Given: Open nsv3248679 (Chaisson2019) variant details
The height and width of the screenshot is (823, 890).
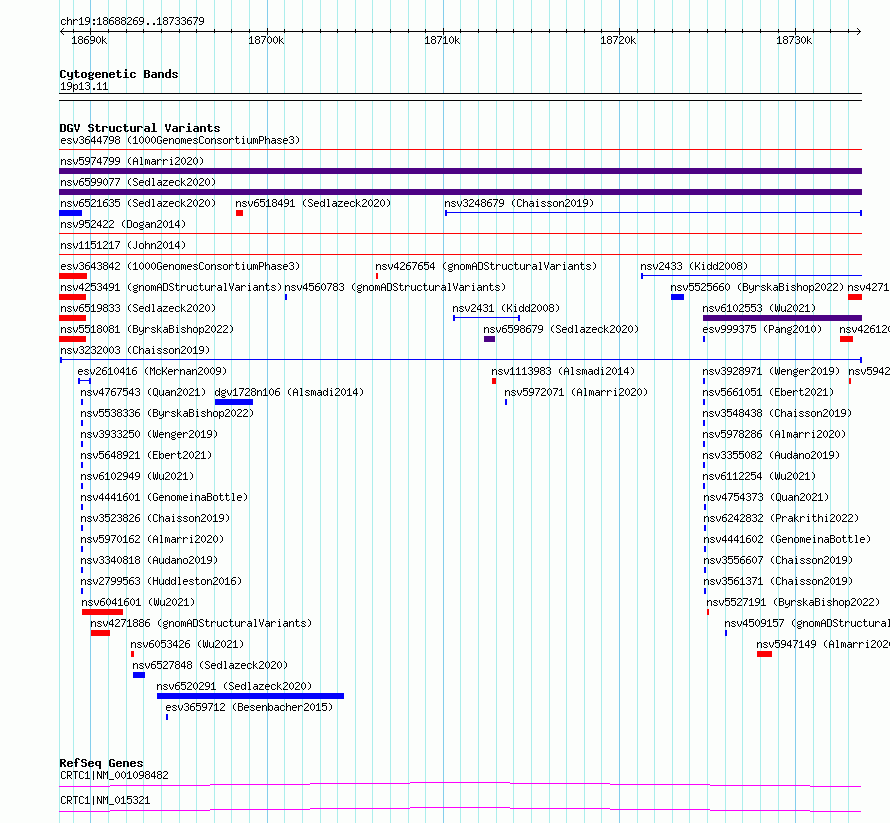Looking at the screenshot, I should tap(519, 203).
